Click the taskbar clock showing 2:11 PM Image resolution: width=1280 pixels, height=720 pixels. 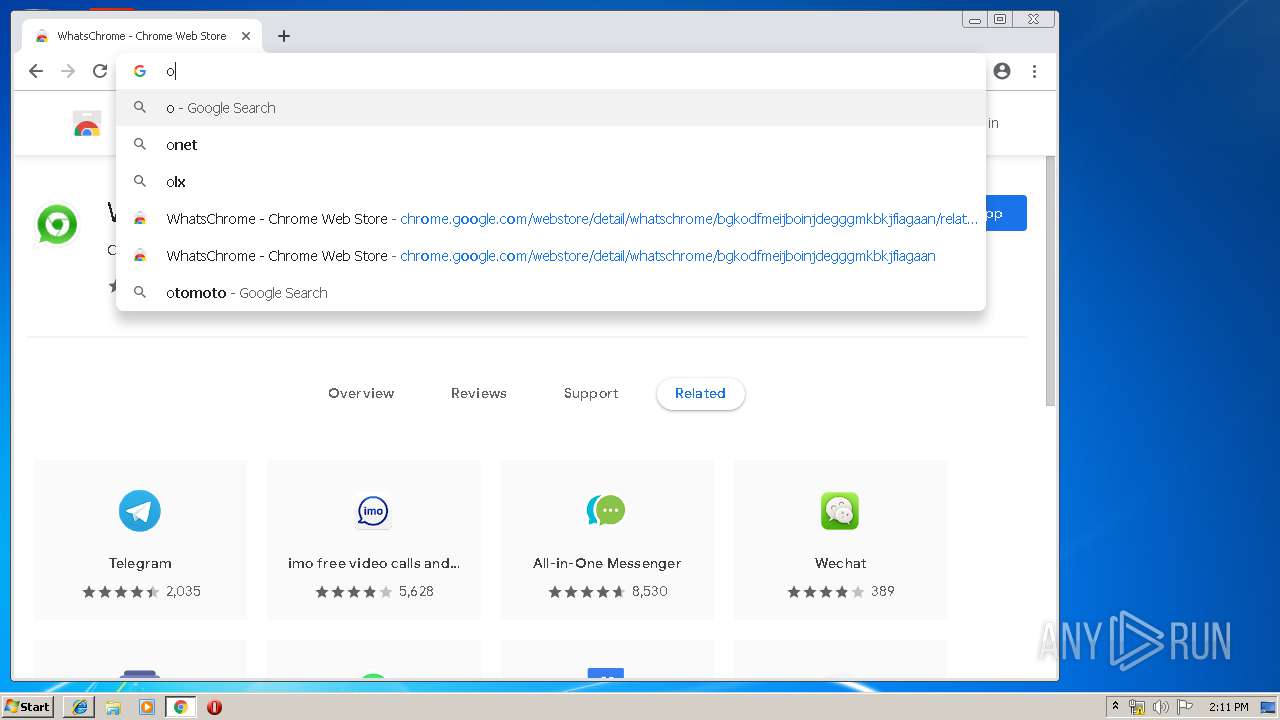pyautogui.click(x=1228, y=707)
